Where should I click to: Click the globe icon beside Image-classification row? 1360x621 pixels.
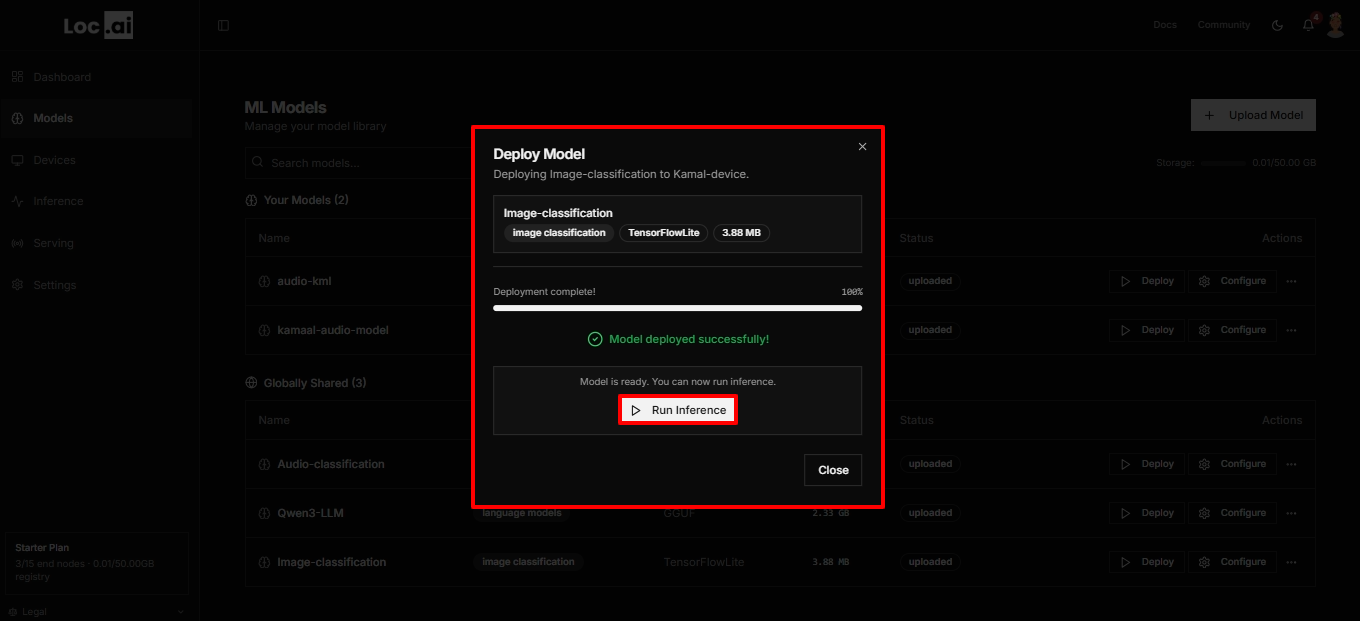tap(265, 562)
